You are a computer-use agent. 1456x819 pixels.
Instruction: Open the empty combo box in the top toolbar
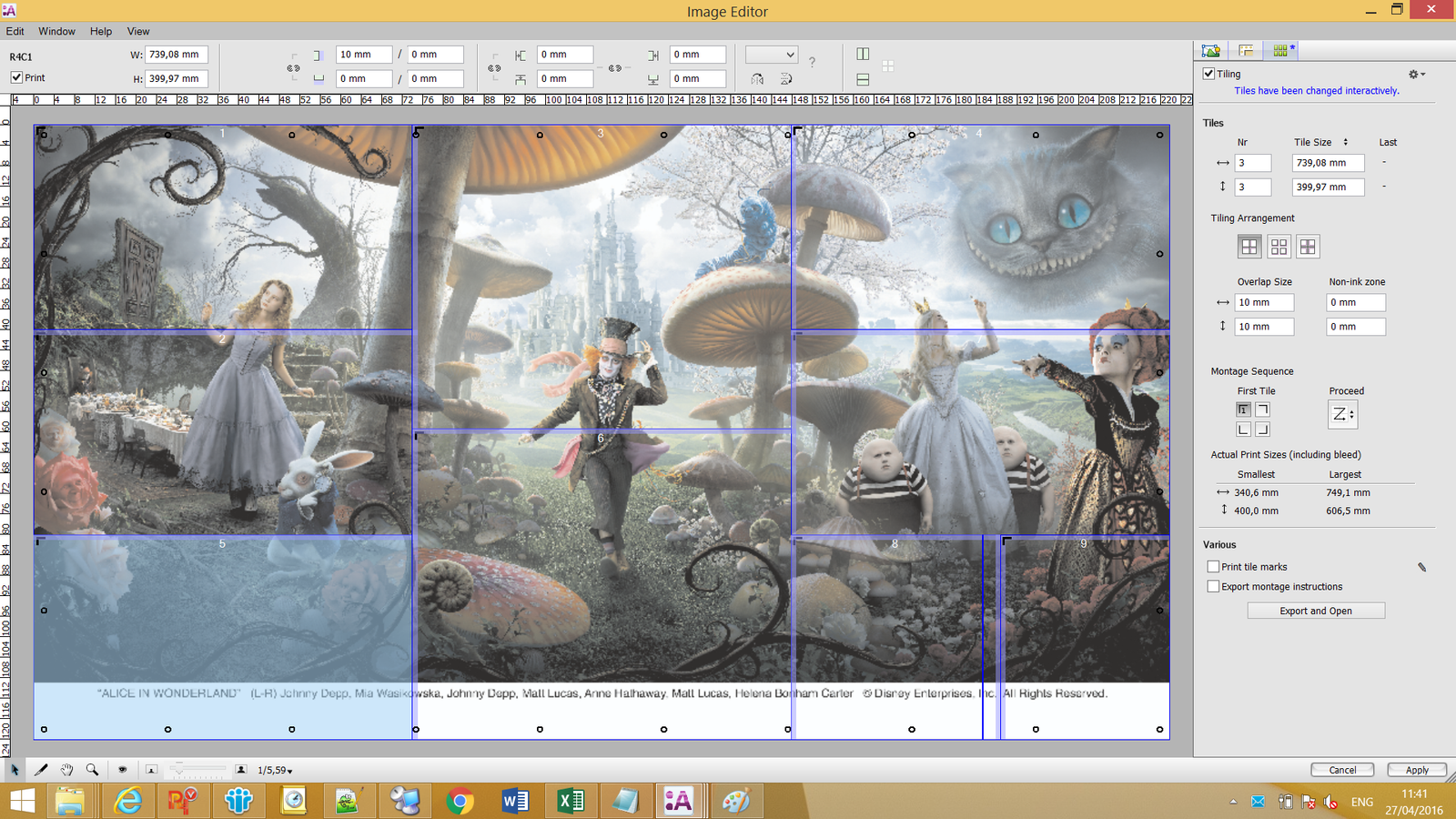771,54
